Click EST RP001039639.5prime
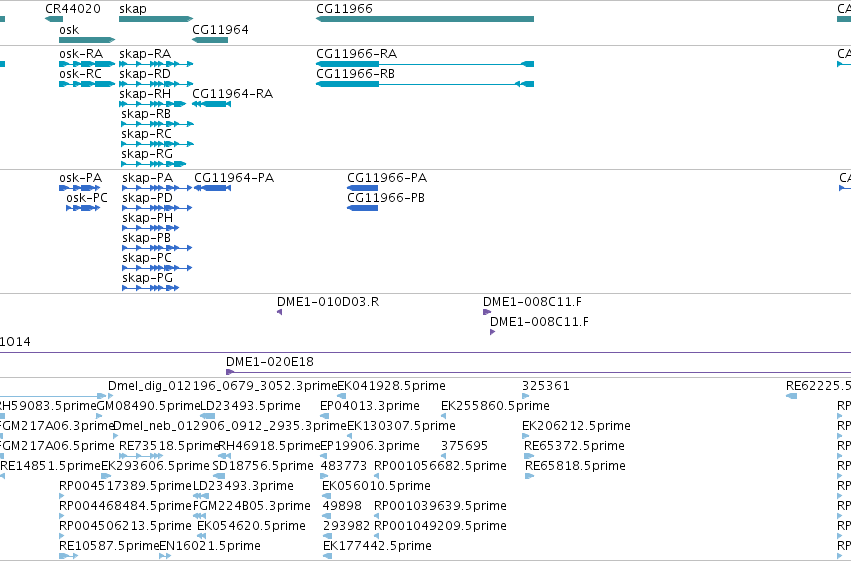 (x=440, y=506)
